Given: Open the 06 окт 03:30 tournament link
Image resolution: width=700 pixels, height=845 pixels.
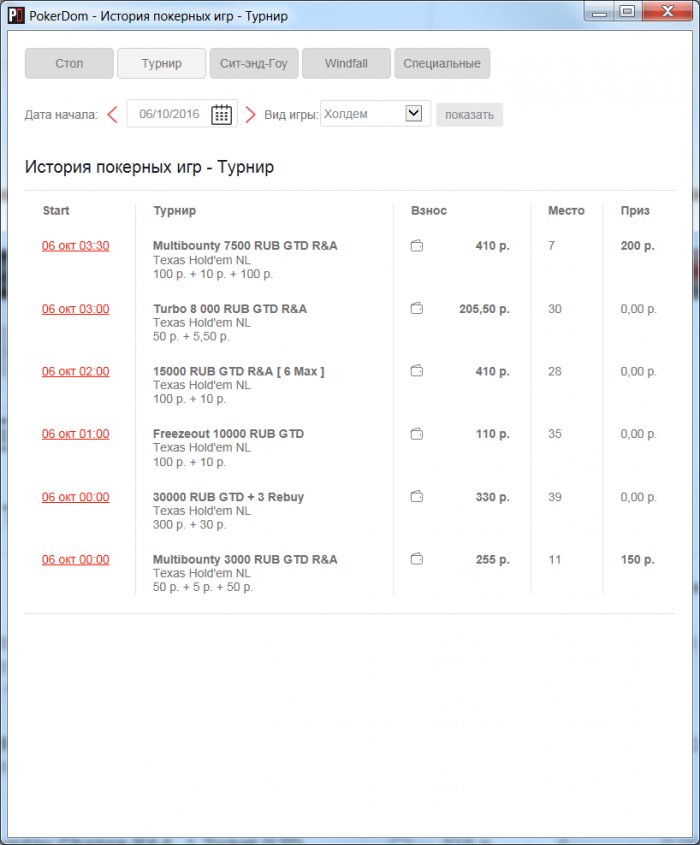Looking at the screenshot, I should [75, 246].
